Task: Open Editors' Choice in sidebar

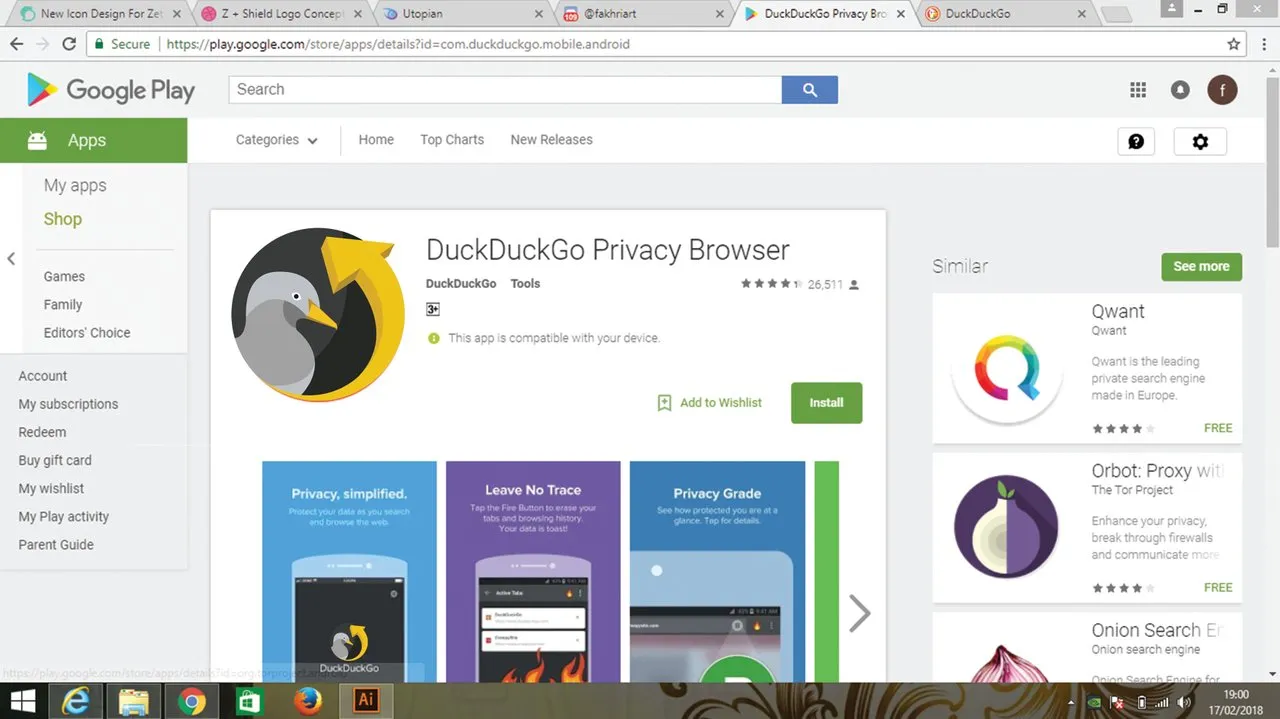Action: click(87, 333)
